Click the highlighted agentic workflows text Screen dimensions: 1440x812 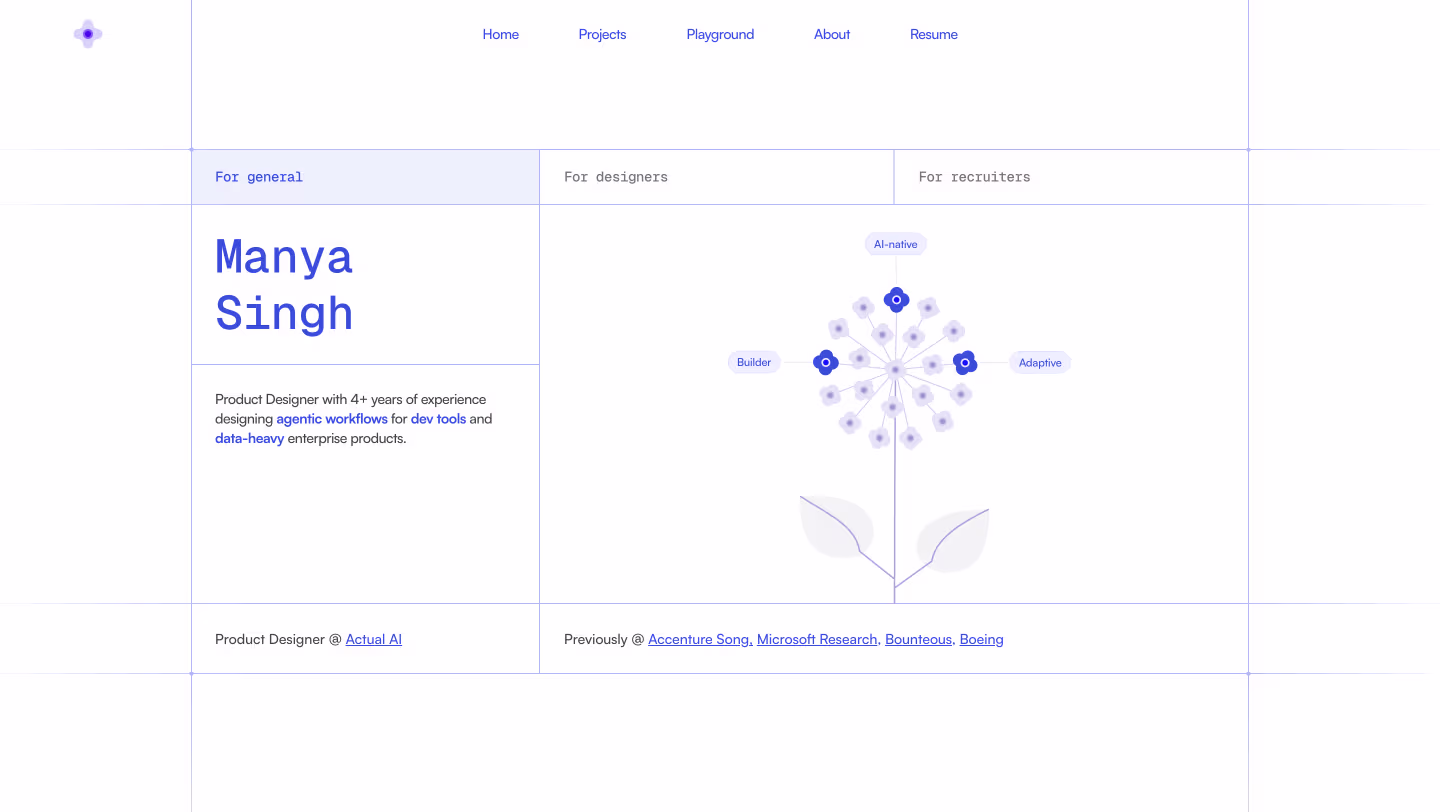click(332, 419)
